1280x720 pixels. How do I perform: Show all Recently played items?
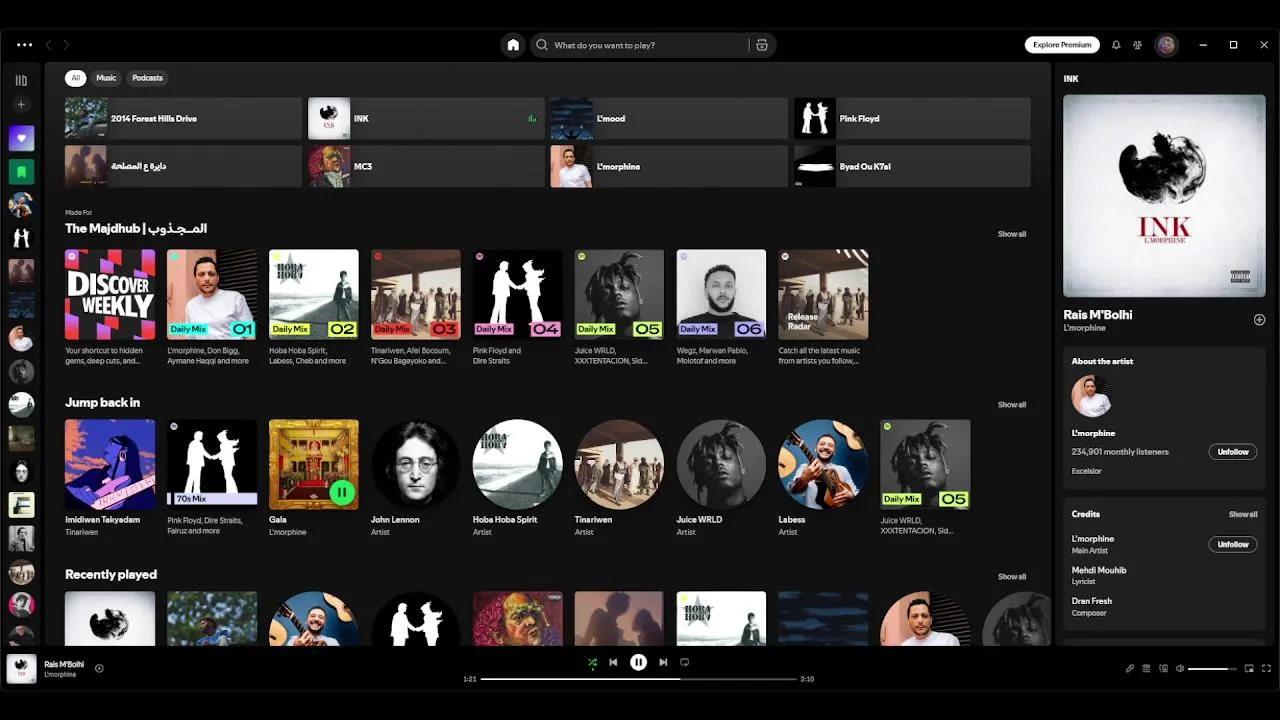point(1012,577)
